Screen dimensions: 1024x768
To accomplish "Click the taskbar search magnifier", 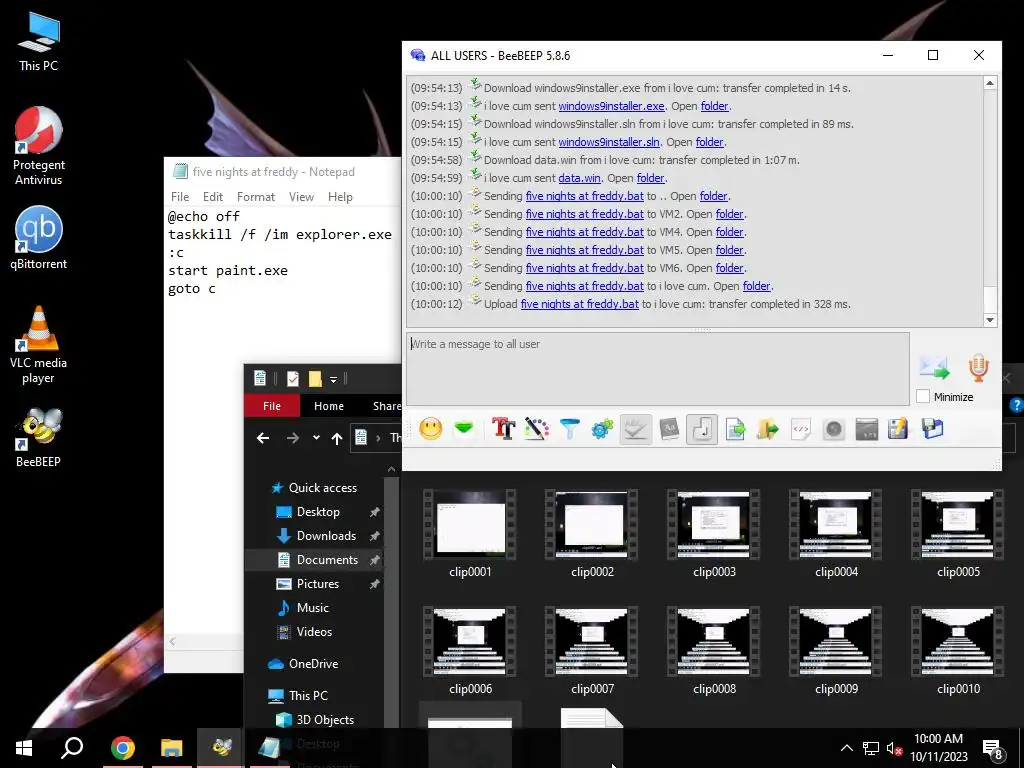I will (72, 748).
